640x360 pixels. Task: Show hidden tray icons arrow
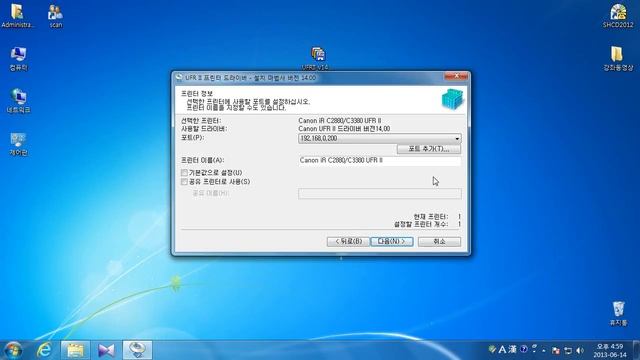[x=544, y=351]
